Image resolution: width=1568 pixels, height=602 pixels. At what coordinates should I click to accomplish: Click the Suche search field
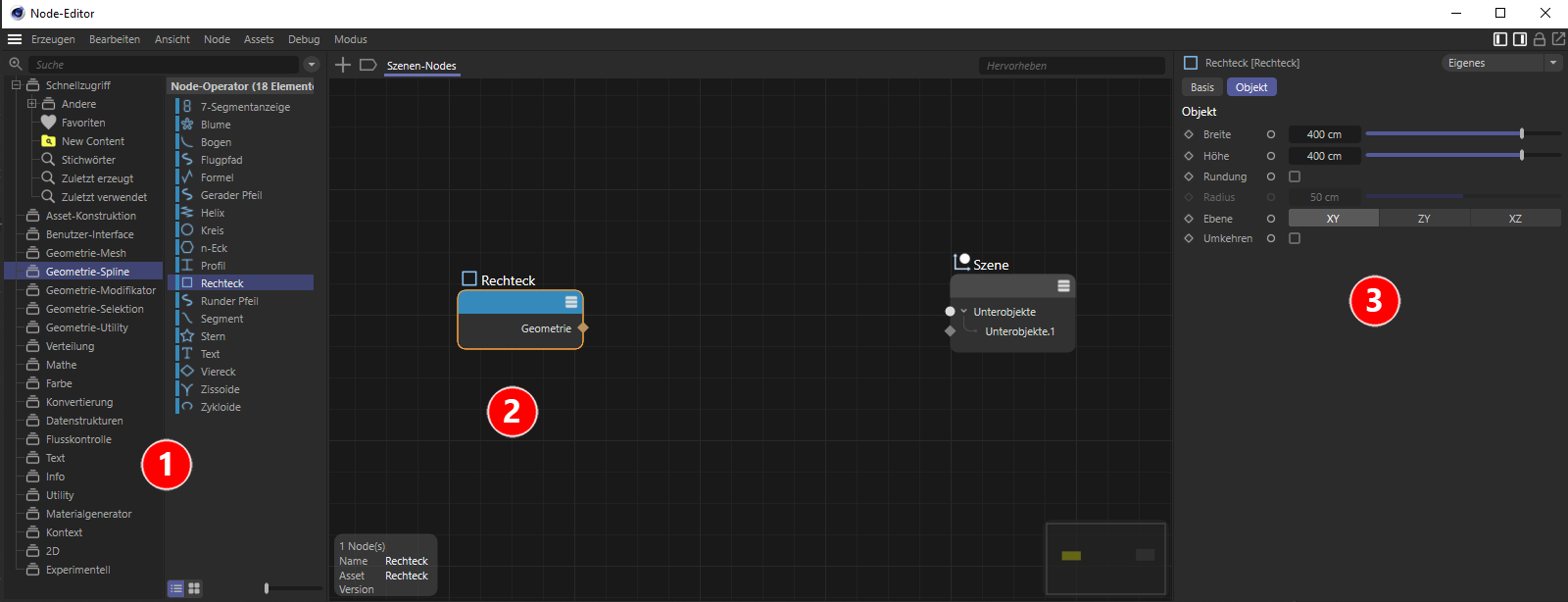(165, 65)
